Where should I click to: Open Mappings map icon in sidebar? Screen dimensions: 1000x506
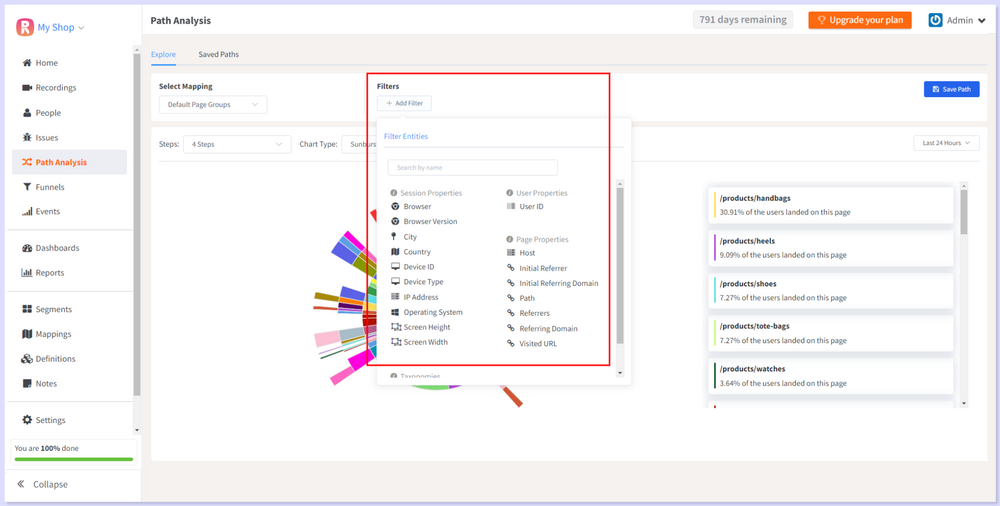click(x=27, y=334)
